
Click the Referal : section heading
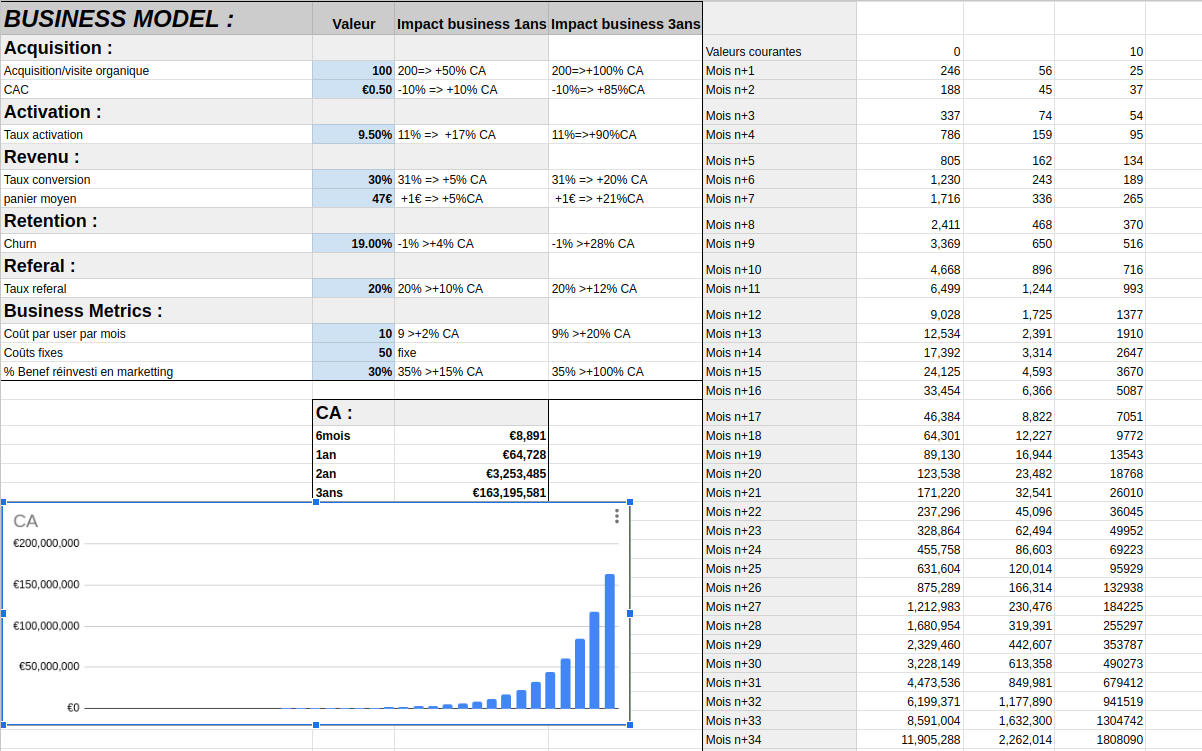[156, 266]
